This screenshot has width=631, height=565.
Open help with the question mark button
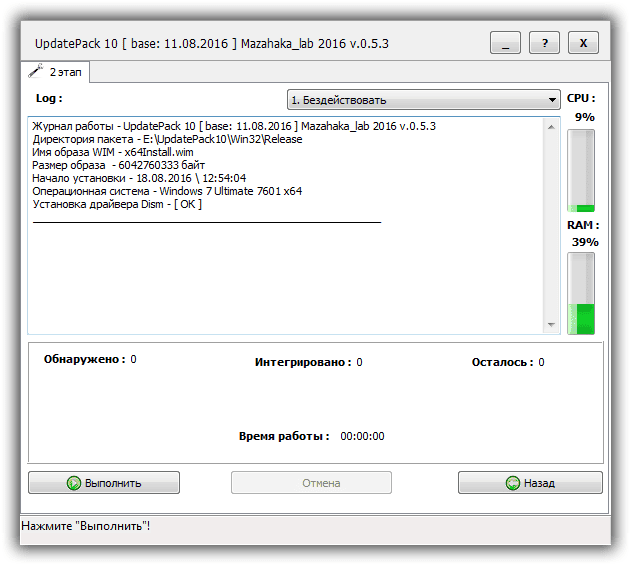point(544,44)
